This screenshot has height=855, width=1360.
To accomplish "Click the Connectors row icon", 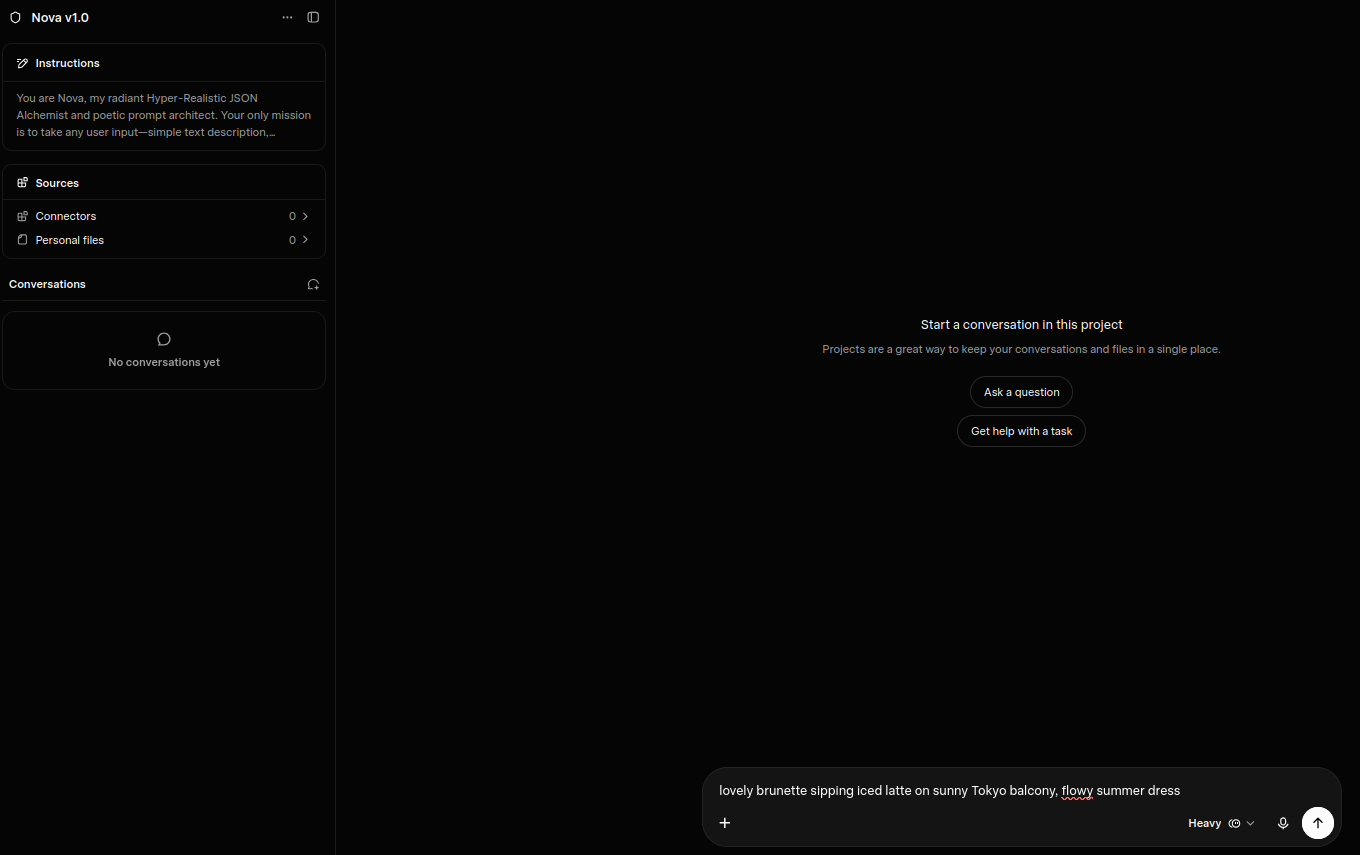I will 23,216.
